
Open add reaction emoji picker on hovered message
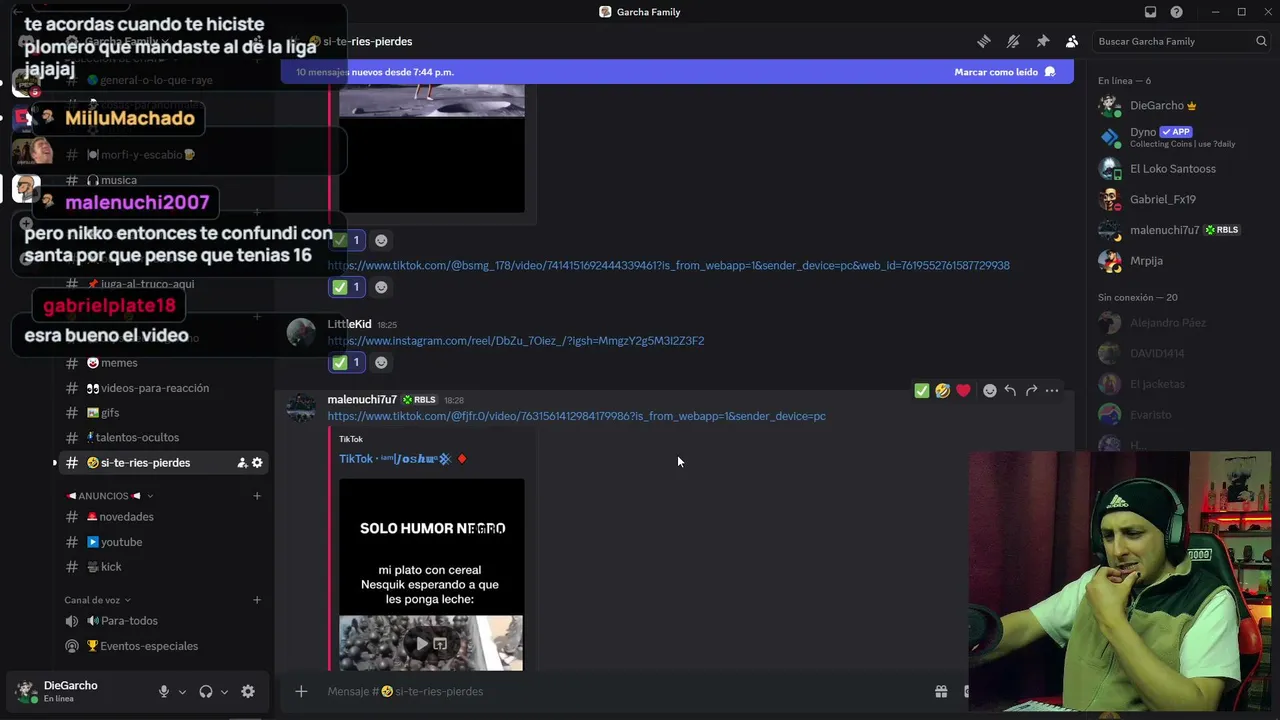(x=990, y=391)
